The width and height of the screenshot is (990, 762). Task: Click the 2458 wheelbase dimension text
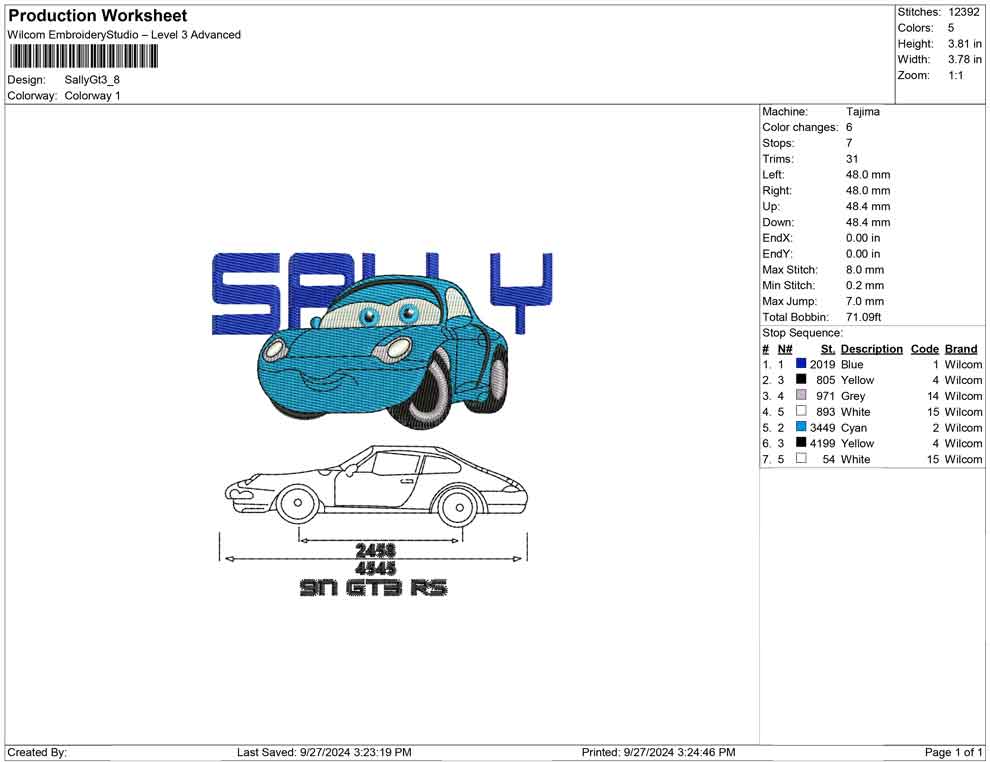376,550
